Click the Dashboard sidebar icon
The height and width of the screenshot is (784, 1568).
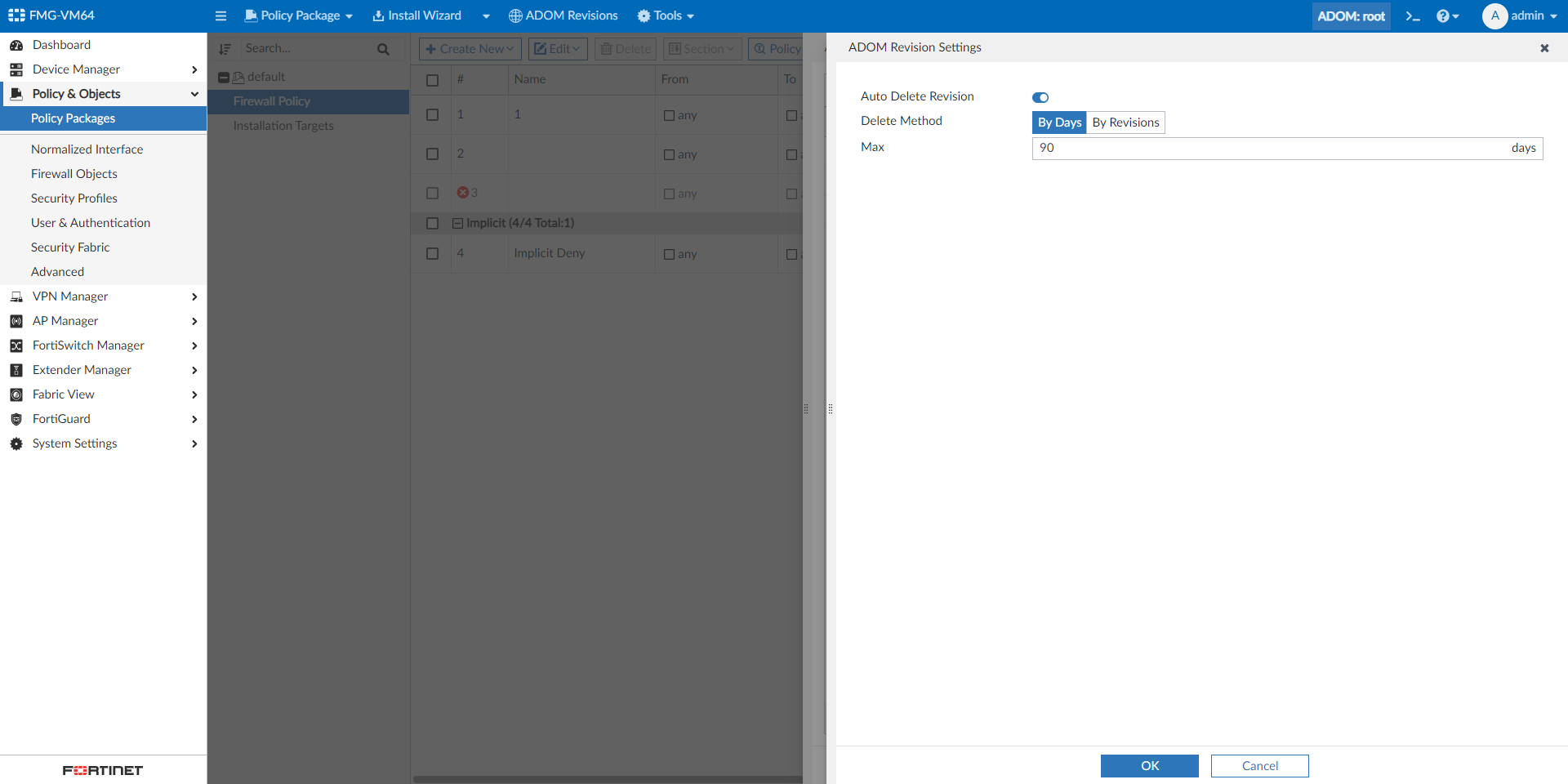tap(16, 45)
